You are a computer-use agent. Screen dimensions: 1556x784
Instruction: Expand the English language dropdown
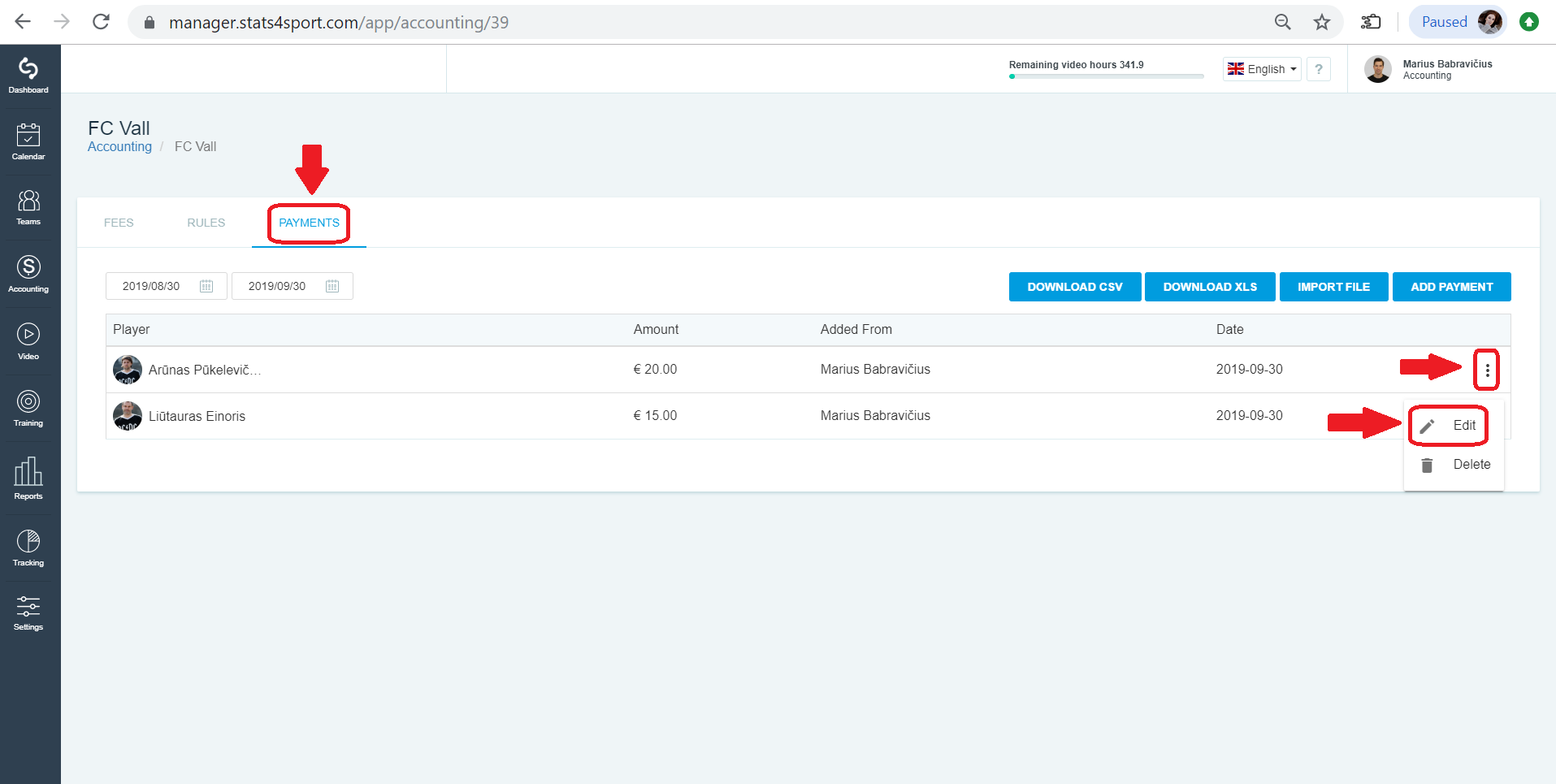click(1262, 69)
